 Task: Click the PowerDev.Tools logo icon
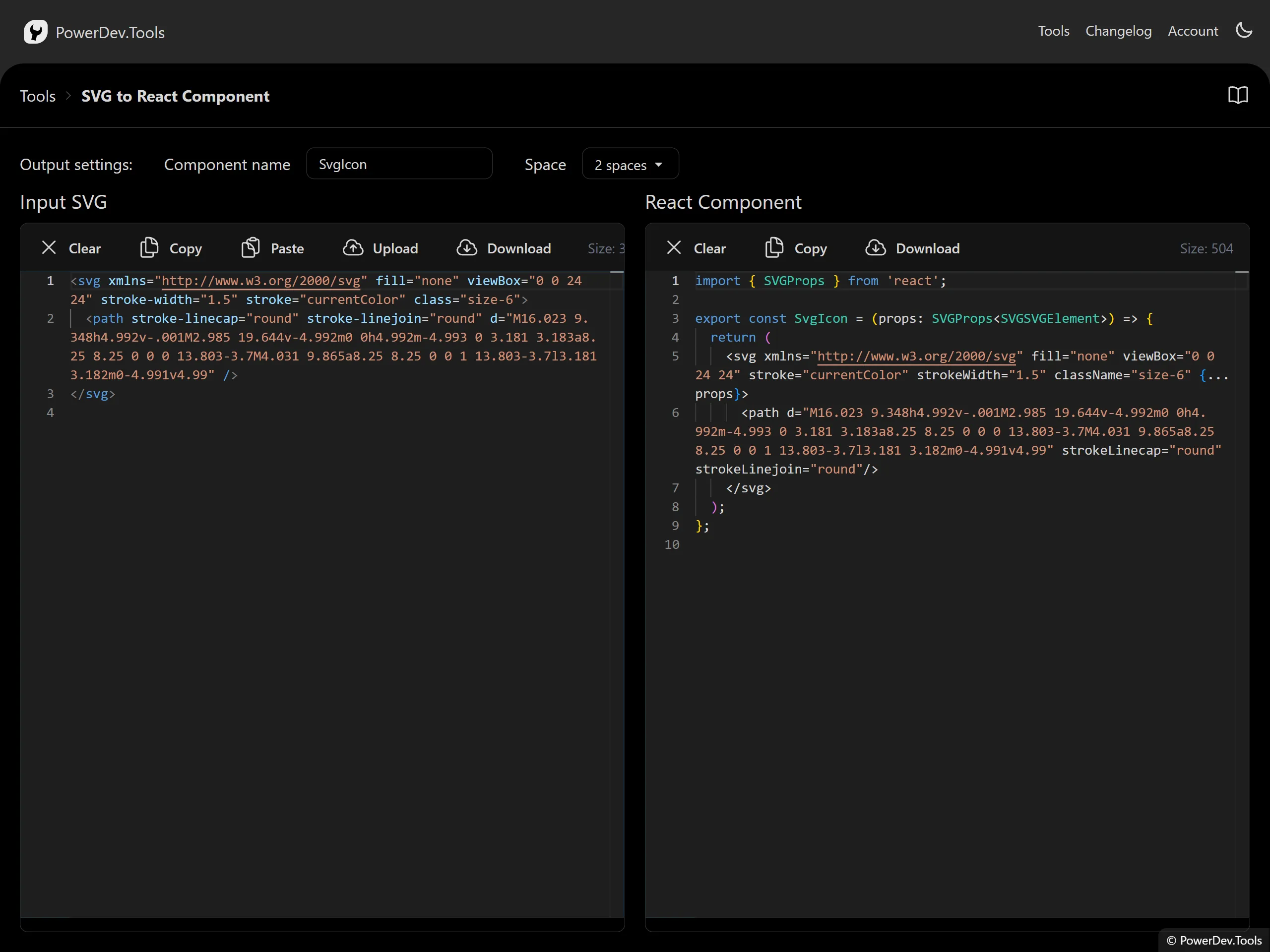pyautogui.click(x=35, y=32)
